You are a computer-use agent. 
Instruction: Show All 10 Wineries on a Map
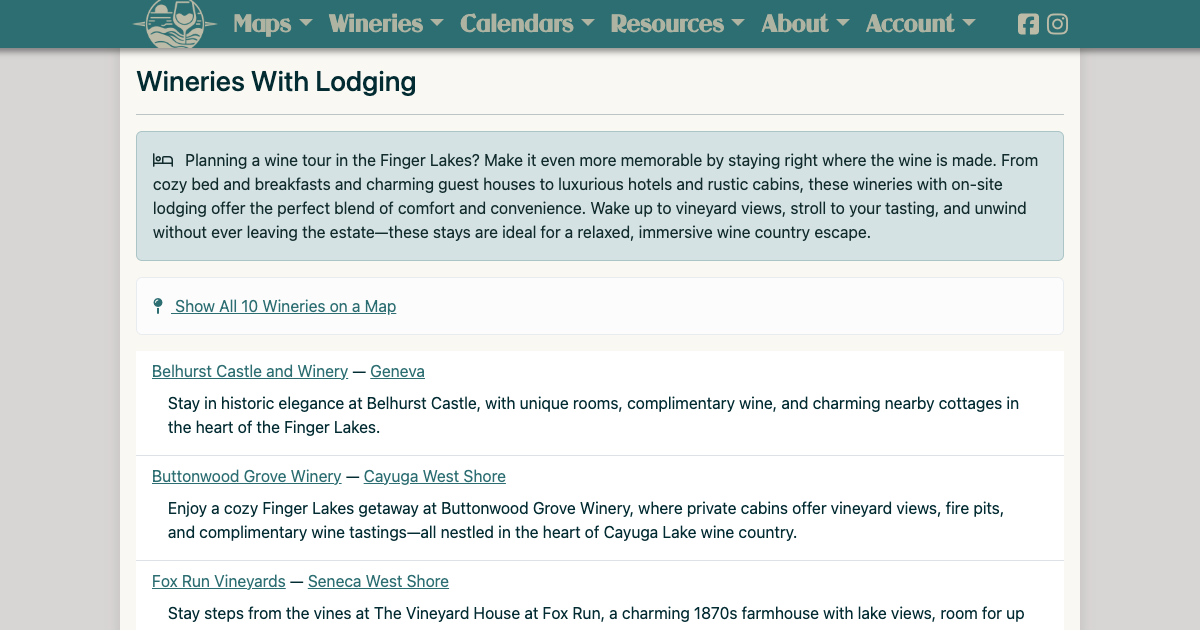(285, 306)
